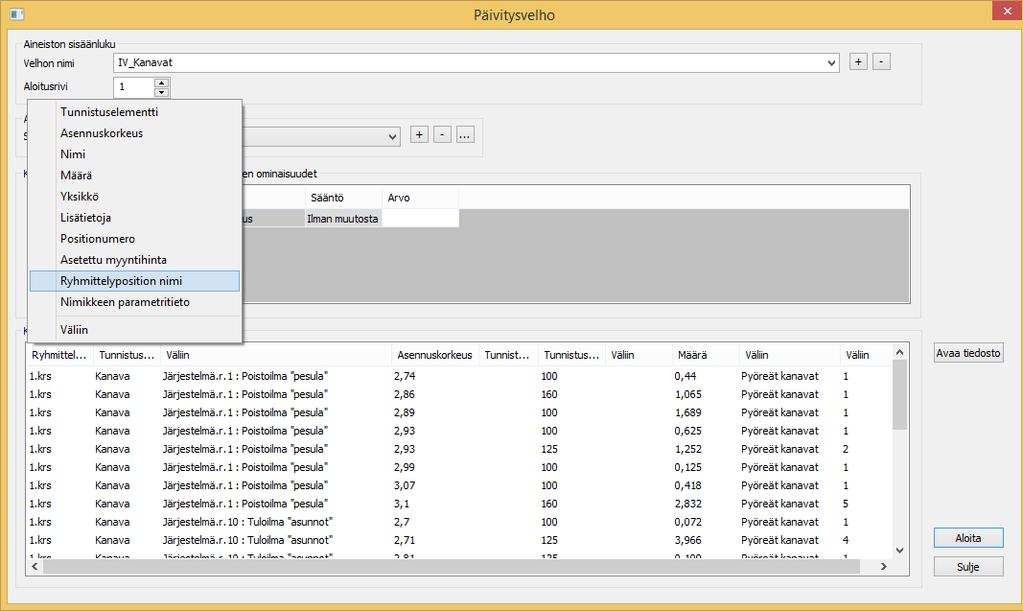Screen dimensions: 1023x611
Task: Click the vertical scrollbar thumb of the table
Action: (x=900, y=395)
